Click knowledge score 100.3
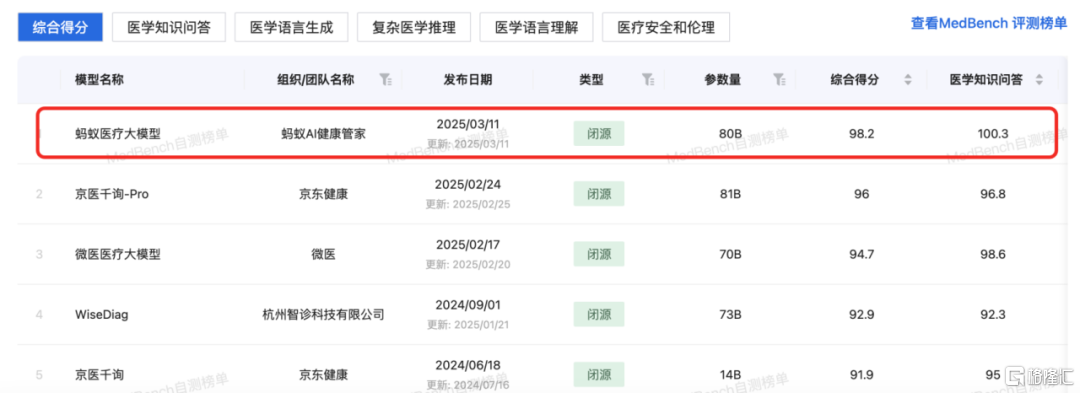Viewport: 1080px width, 393px height. click(993, 134)
